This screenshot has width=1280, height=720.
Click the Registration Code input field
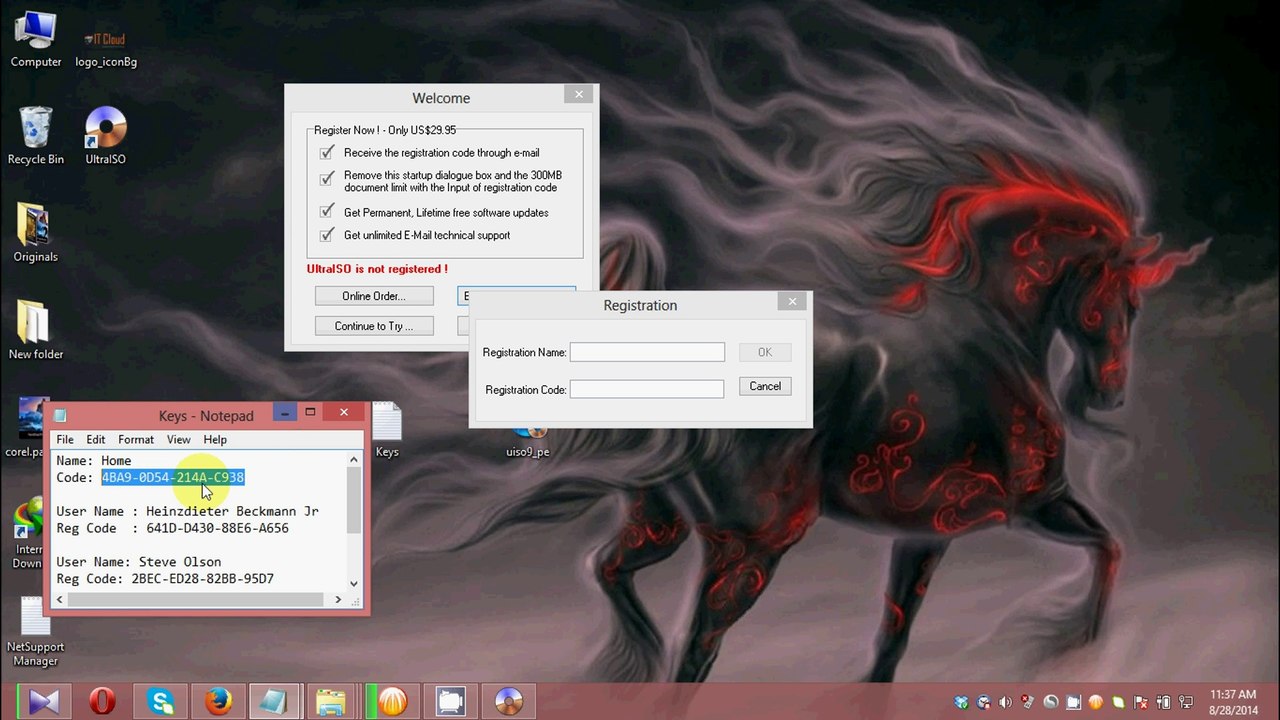(x=647, y=389)
